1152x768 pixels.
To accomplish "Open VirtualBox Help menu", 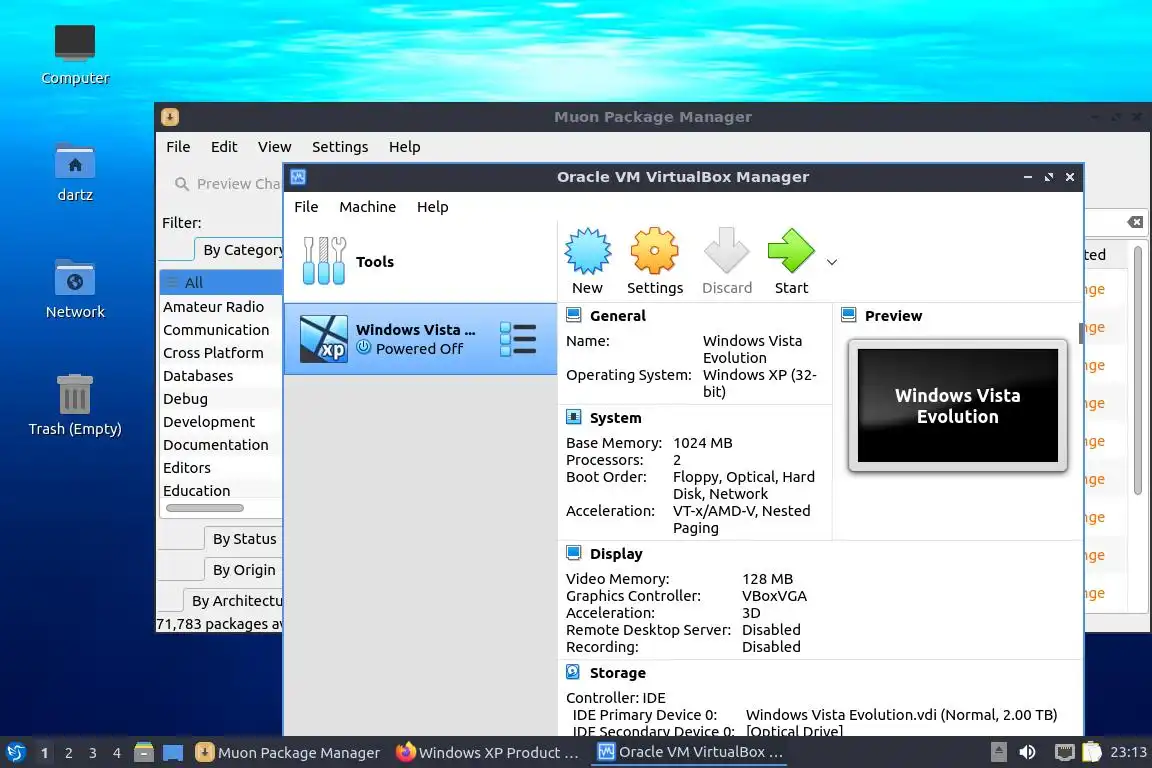I will coord(432,207).
